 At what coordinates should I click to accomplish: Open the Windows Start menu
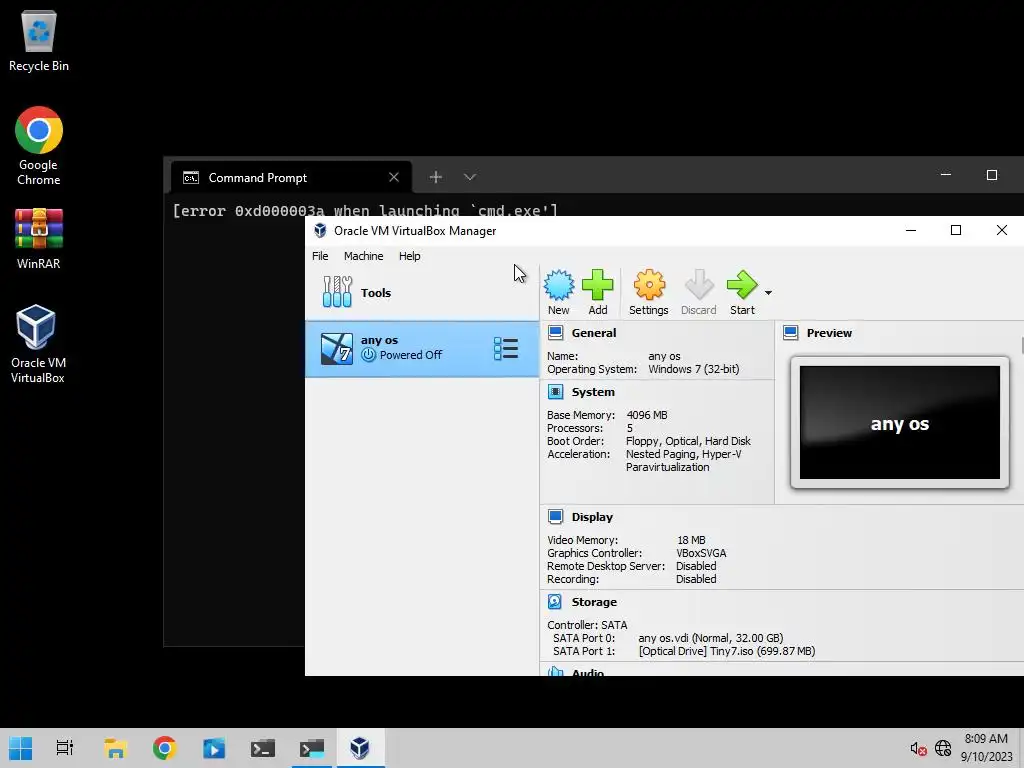20,748
